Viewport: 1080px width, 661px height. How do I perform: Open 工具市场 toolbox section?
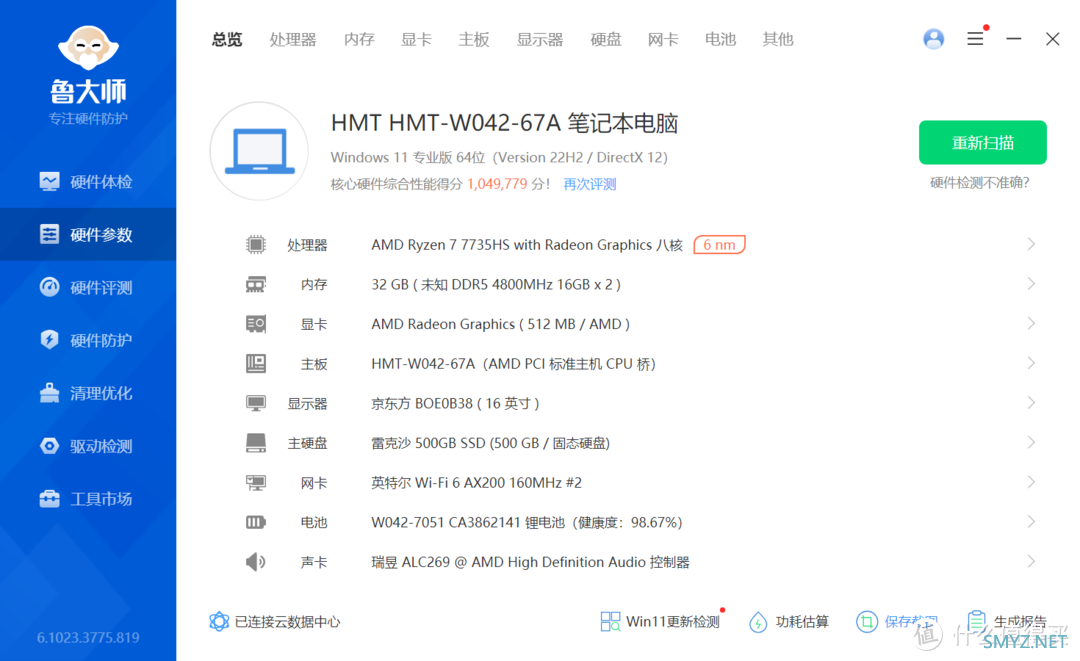click(x=87, y=499)
